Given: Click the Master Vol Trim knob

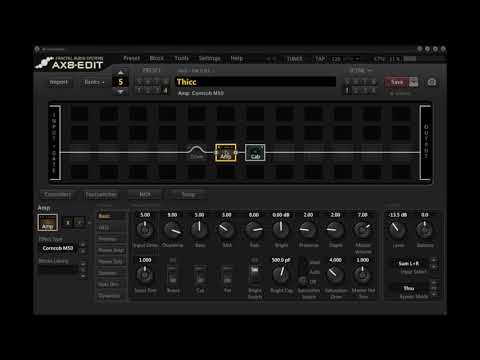Looking at the screenshot, I should tap(363, 274).
